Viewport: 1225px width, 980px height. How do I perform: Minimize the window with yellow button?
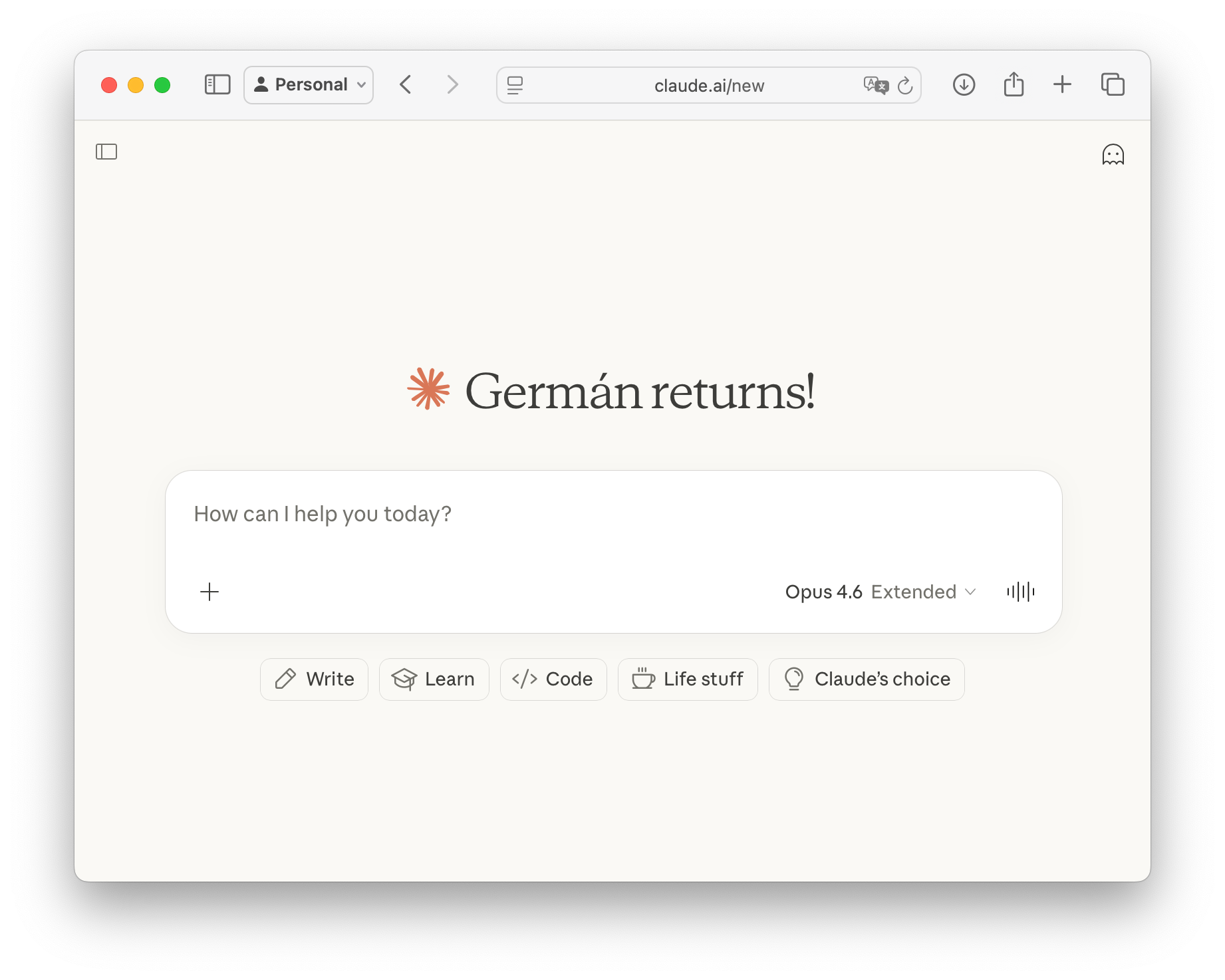pos(136,85)
